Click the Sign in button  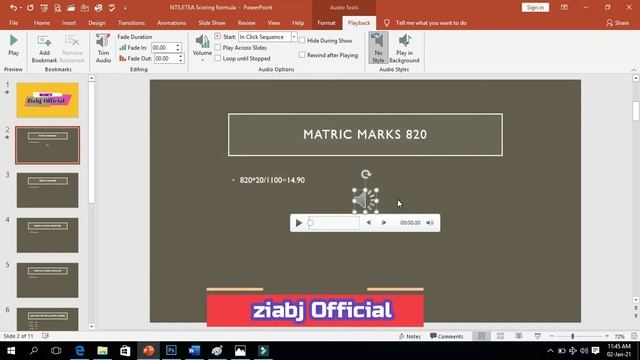[x=535, y=7]
